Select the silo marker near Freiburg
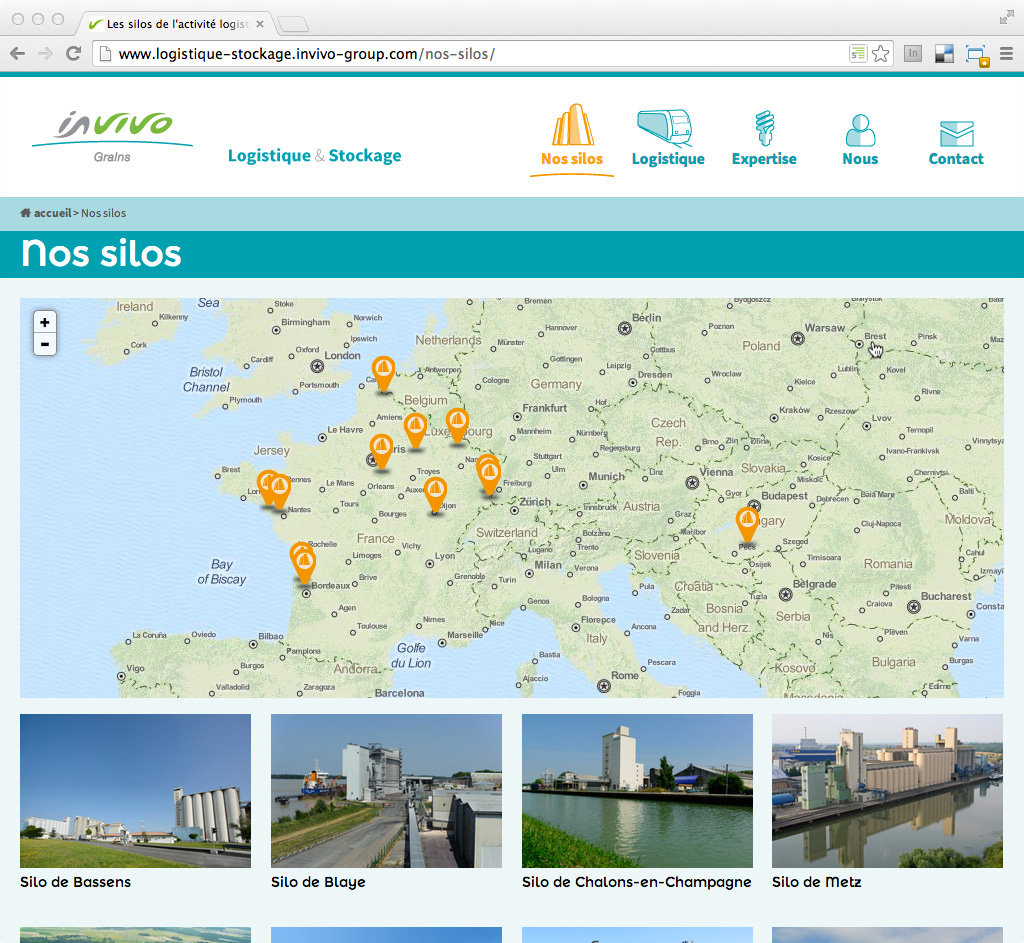This screenshot has height=943, width=1024. click(x=489, y=477)
